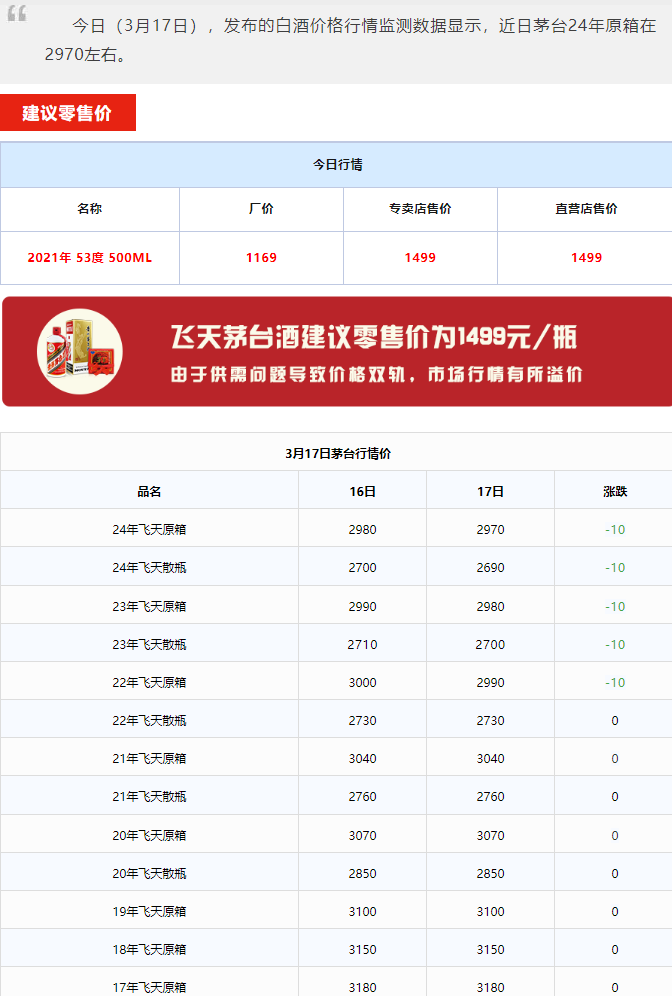
Task: Click the 涨跌 column header
Action: point(615,492)
